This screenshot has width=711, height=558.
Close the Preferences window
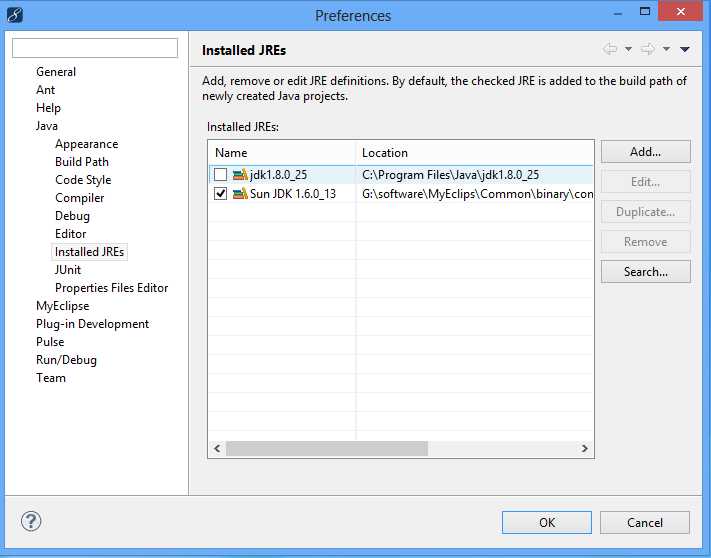tap(680, 11)
